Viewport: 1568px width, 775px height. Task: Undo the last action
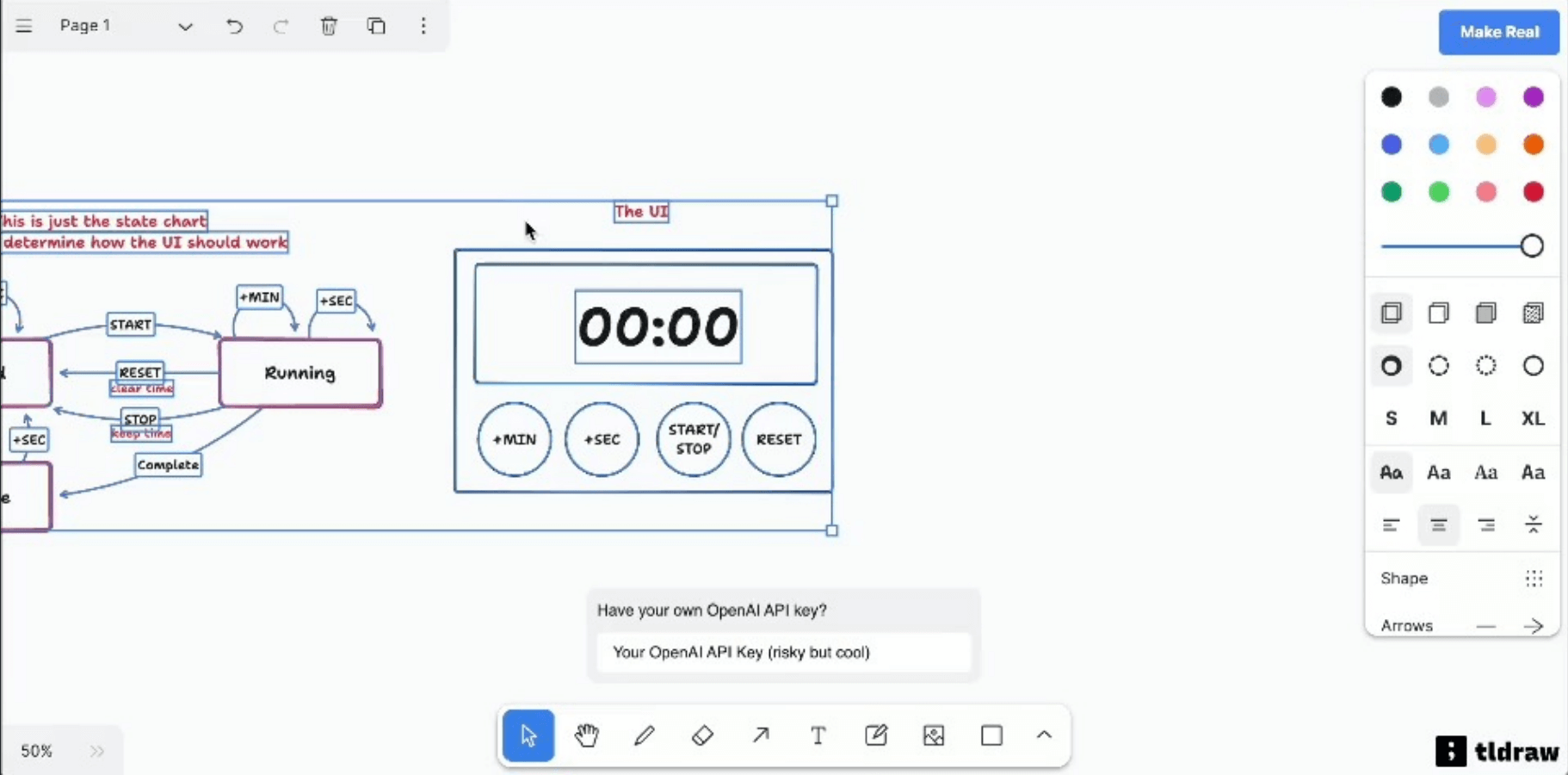[x=234, y=26]
